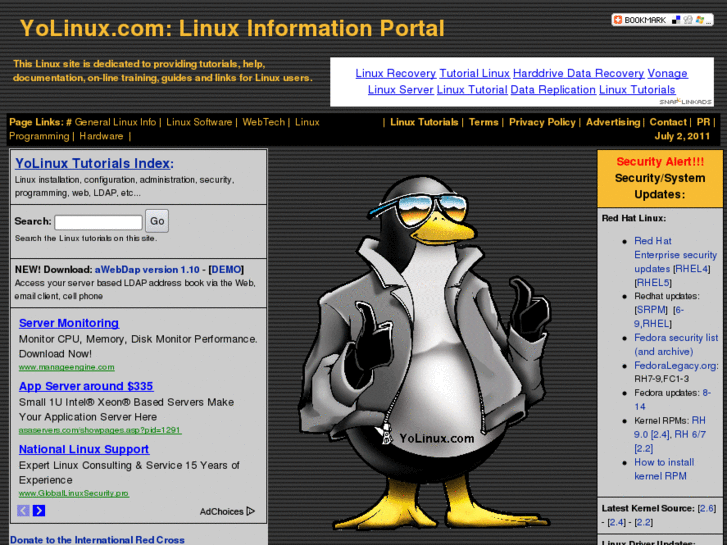Image resolution: width=727 pixels, height=545 pixels.
Task: Open the Contact page link
Action: (668, 122)
